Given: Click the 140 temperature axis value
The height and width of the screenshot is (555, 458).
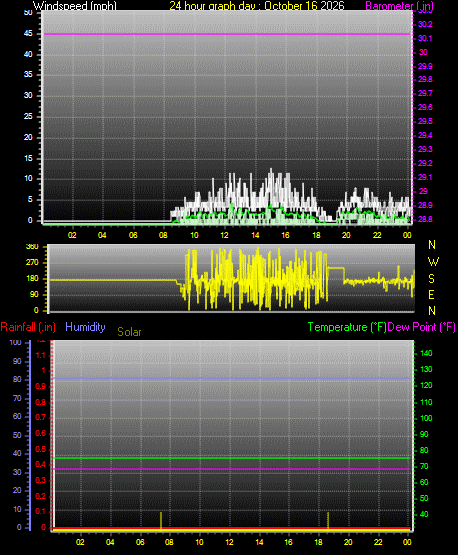Looking at the screenshot, I should (426, 353).
